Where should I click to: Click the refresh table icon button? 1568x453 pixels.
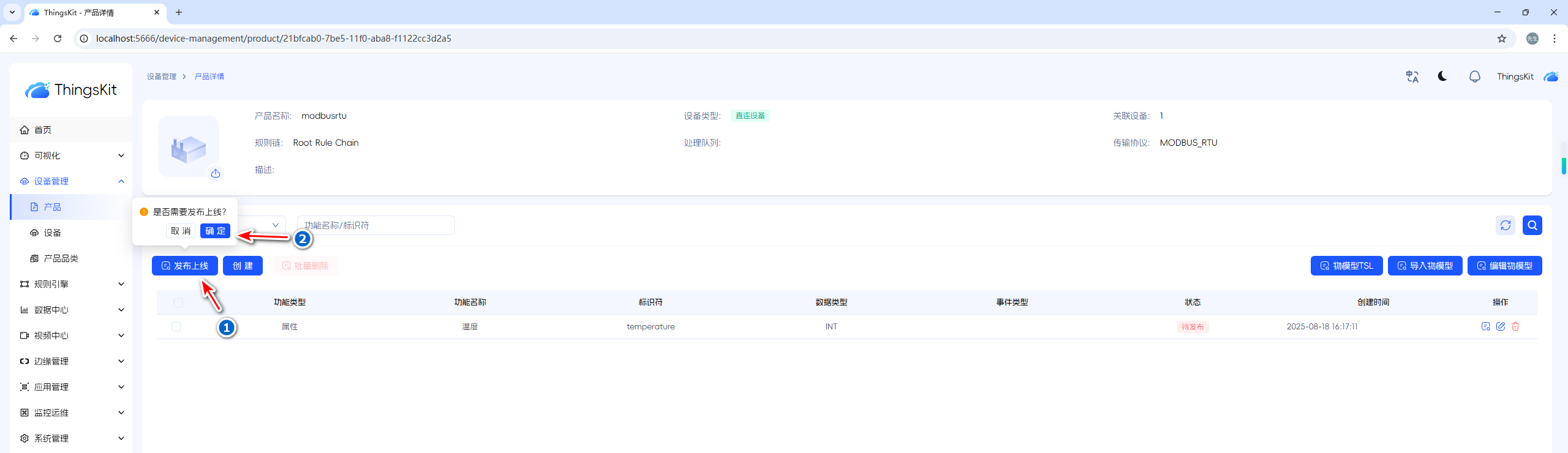(x=1506, y=225)
